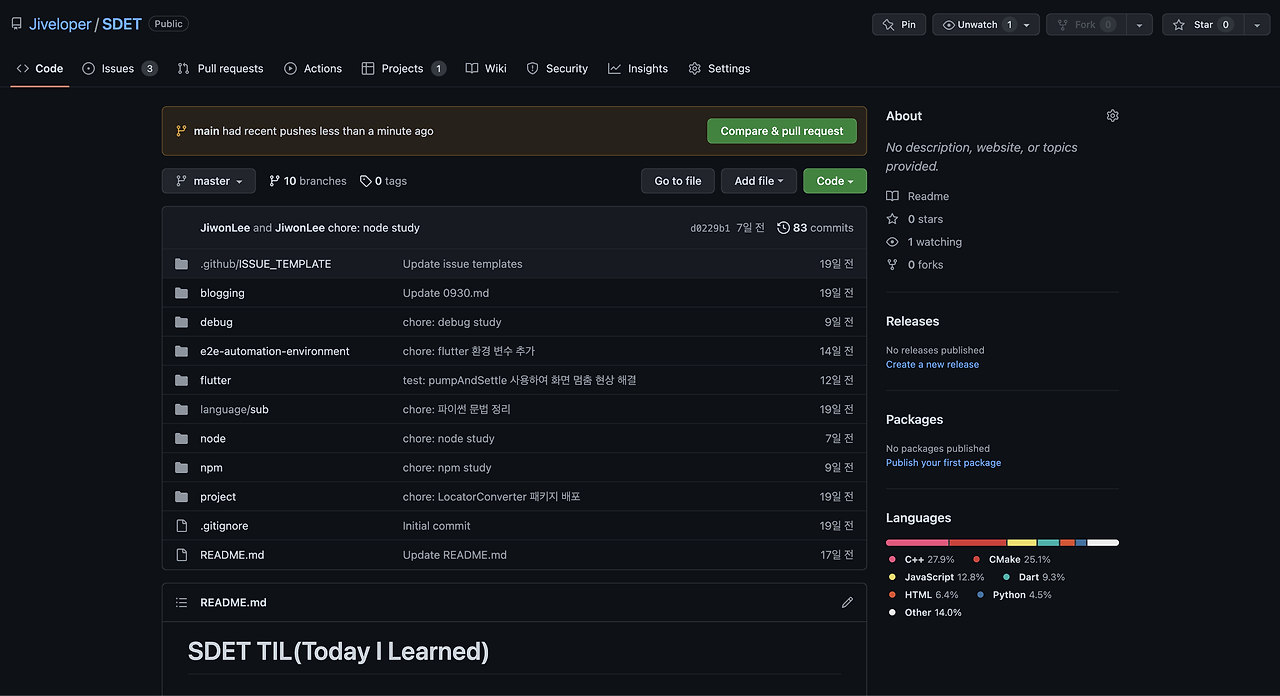
Task: Open the Releases heading link
Action: [912, 321]
